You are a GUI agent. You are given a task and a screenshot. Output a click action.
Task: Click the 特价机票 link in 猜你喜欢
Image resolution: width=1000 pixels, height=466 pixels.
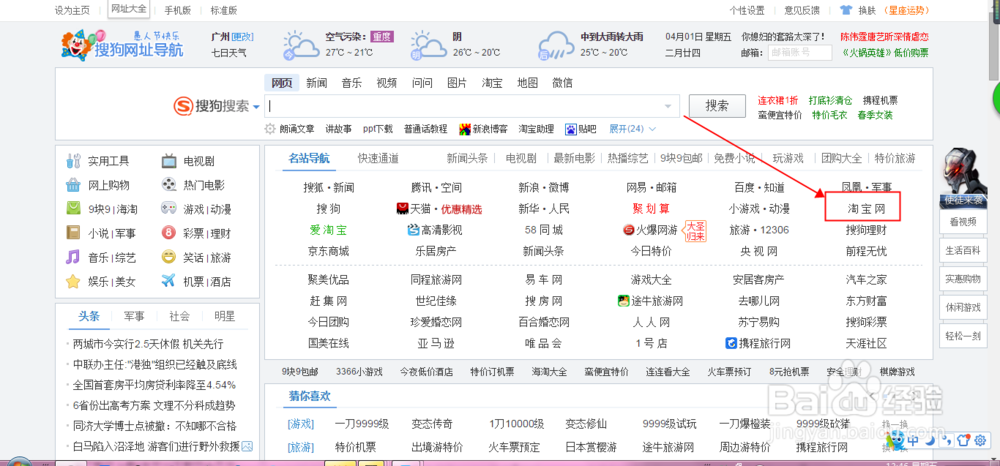click(x=356, y=446)
